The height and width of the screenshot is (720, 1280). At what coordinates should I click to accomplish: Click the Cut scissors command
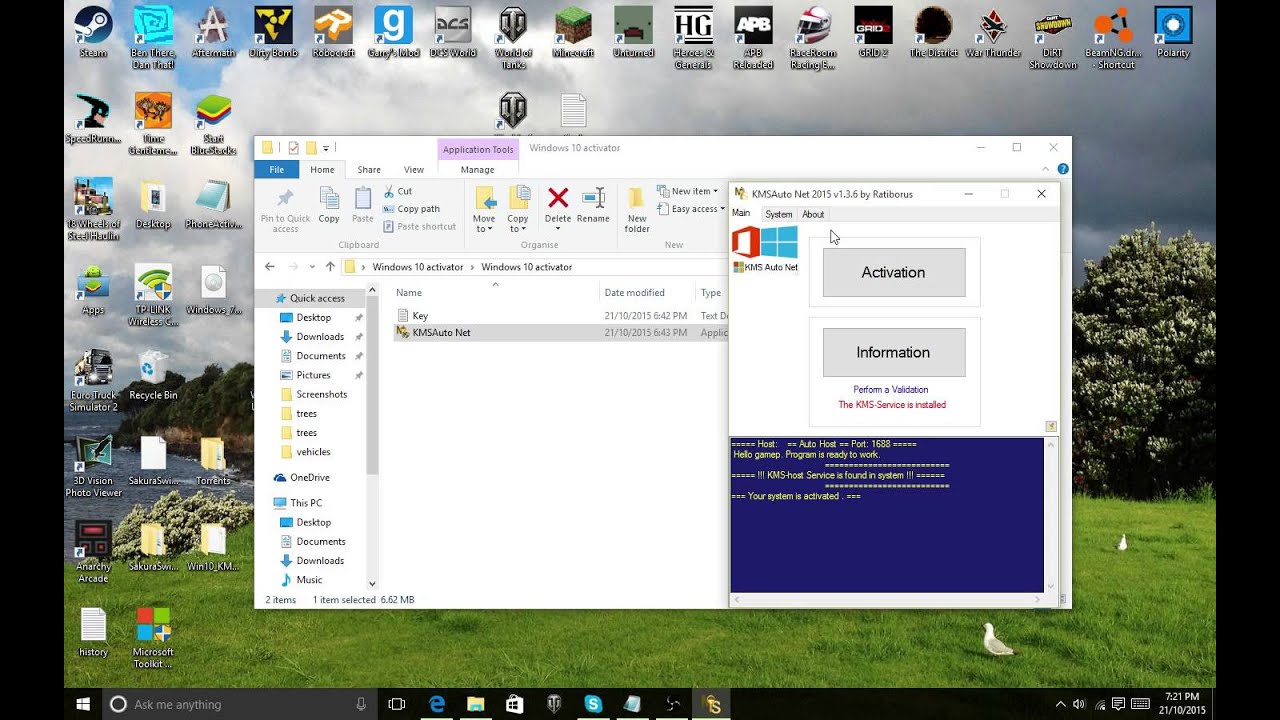398,191
